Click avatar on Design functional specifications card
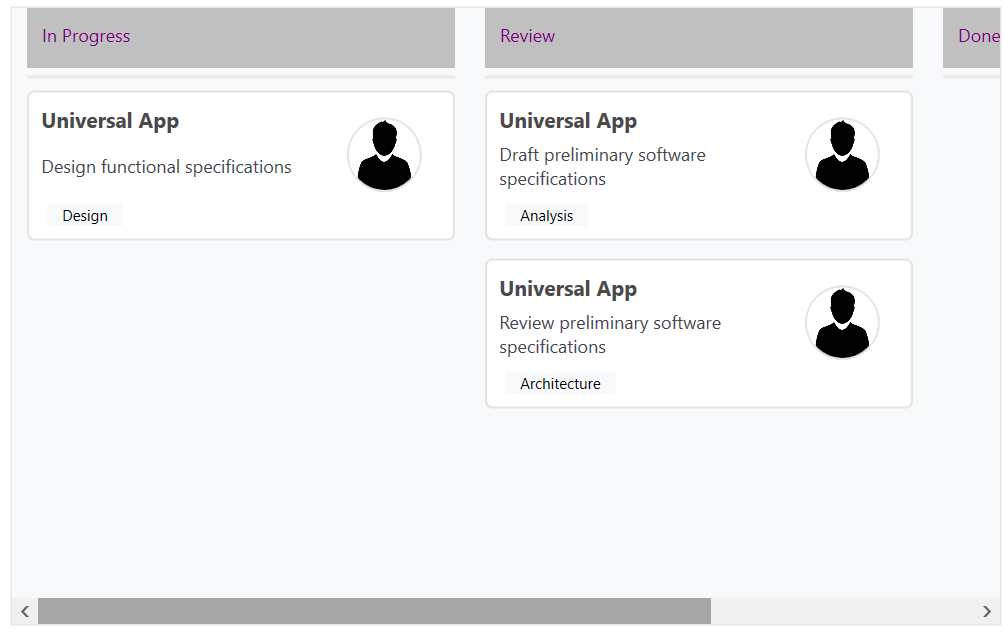The width and height of the screenshot is (1004, 635). (x=384, y=154)
